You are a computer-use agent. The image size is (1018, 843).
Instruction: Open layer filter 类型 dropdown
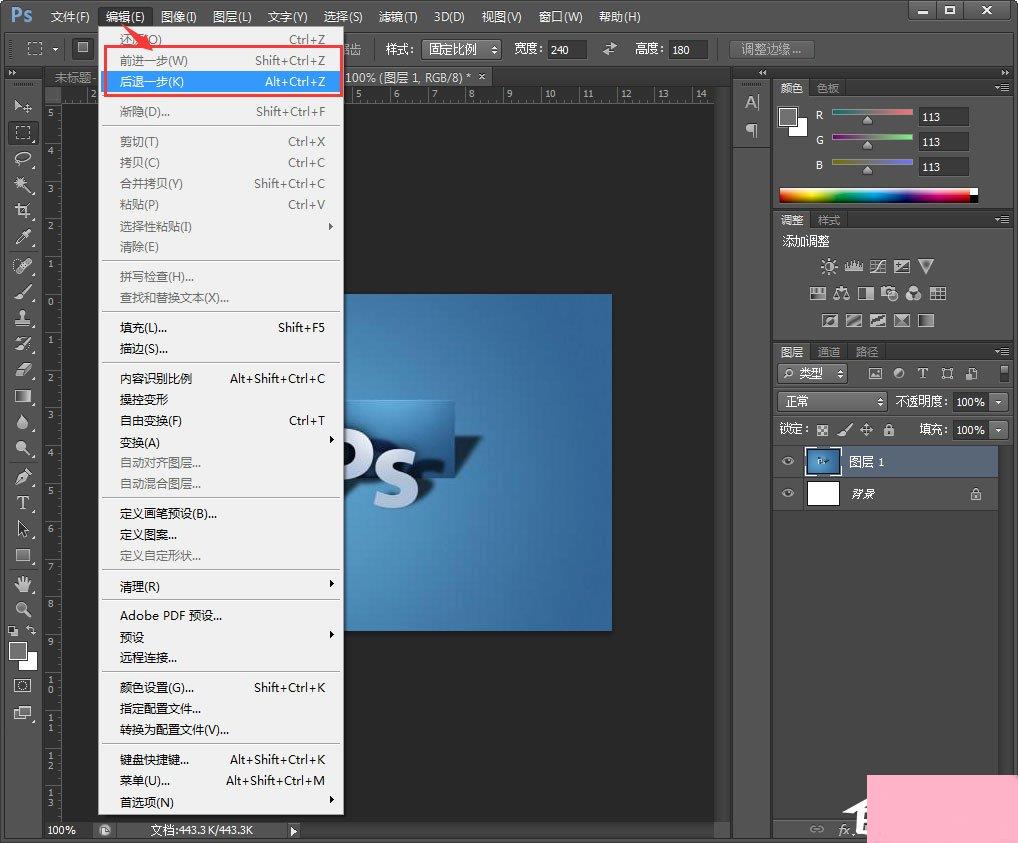(812, 373)
